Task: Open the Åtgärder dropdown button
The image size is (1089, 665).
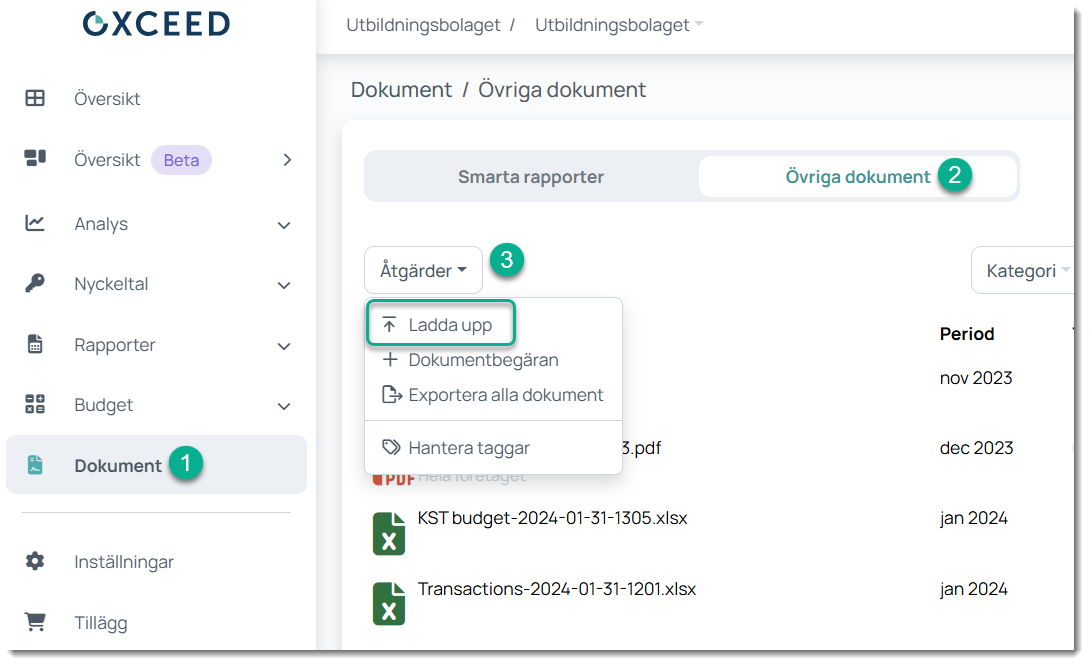Action: click(423, 271)
